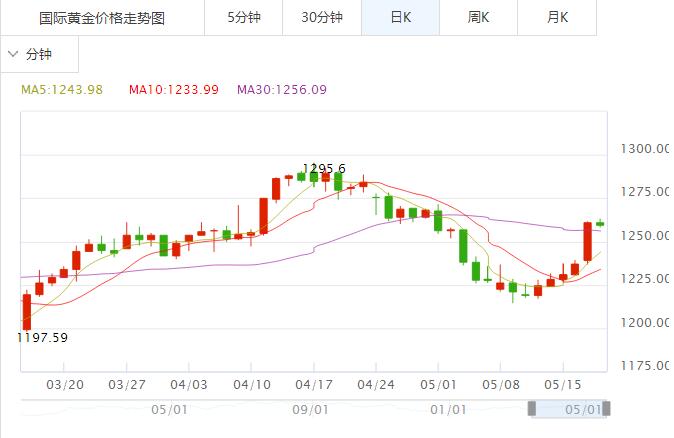Switch to the 5分钟 chart tab
The width and height of the screenshot is (674, 438).
pyautogui.click(x=244, y=18)
